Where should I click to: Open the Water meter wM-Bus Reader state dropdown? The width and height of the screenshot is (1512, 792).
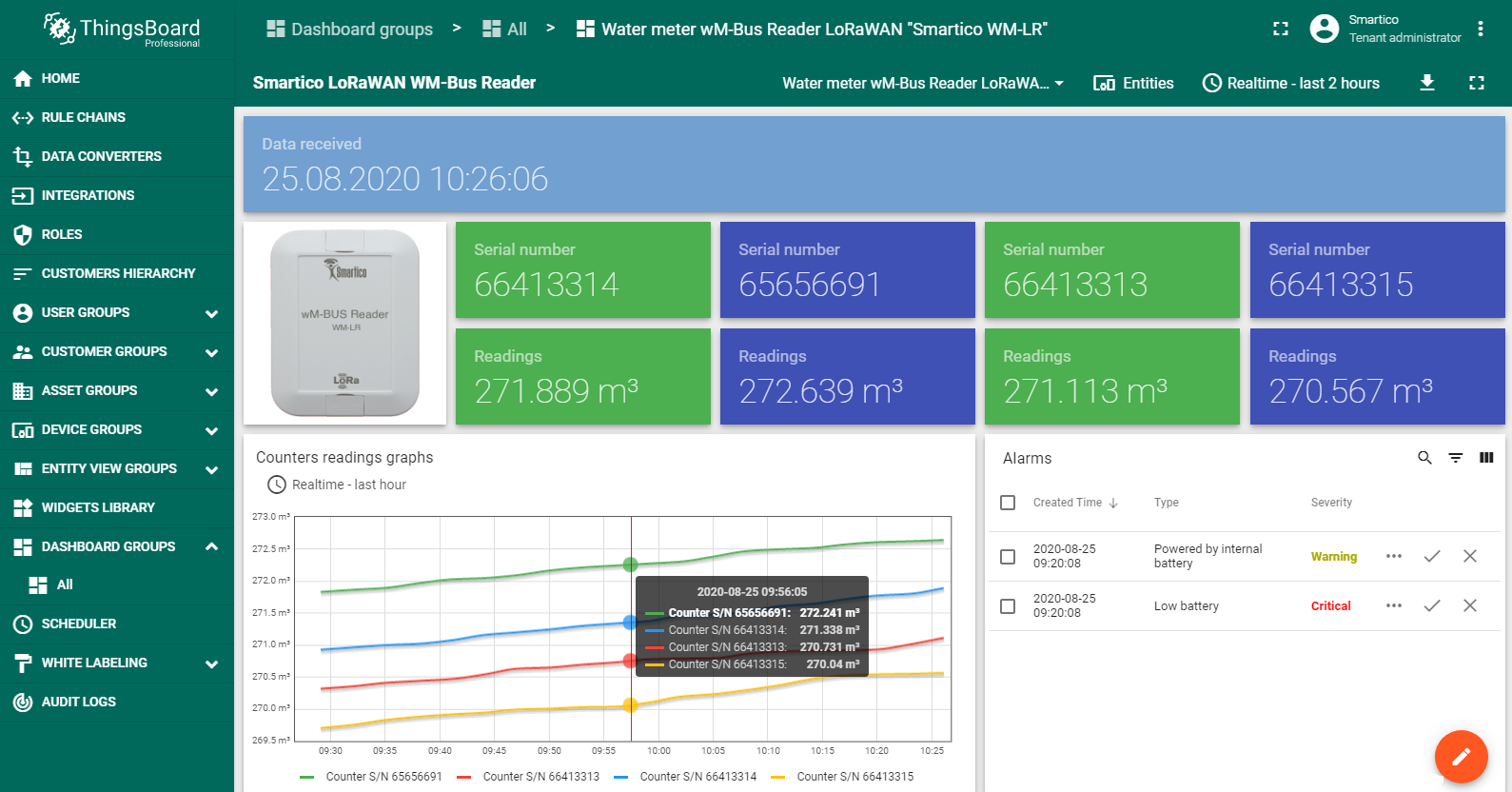tap(923, 83)
